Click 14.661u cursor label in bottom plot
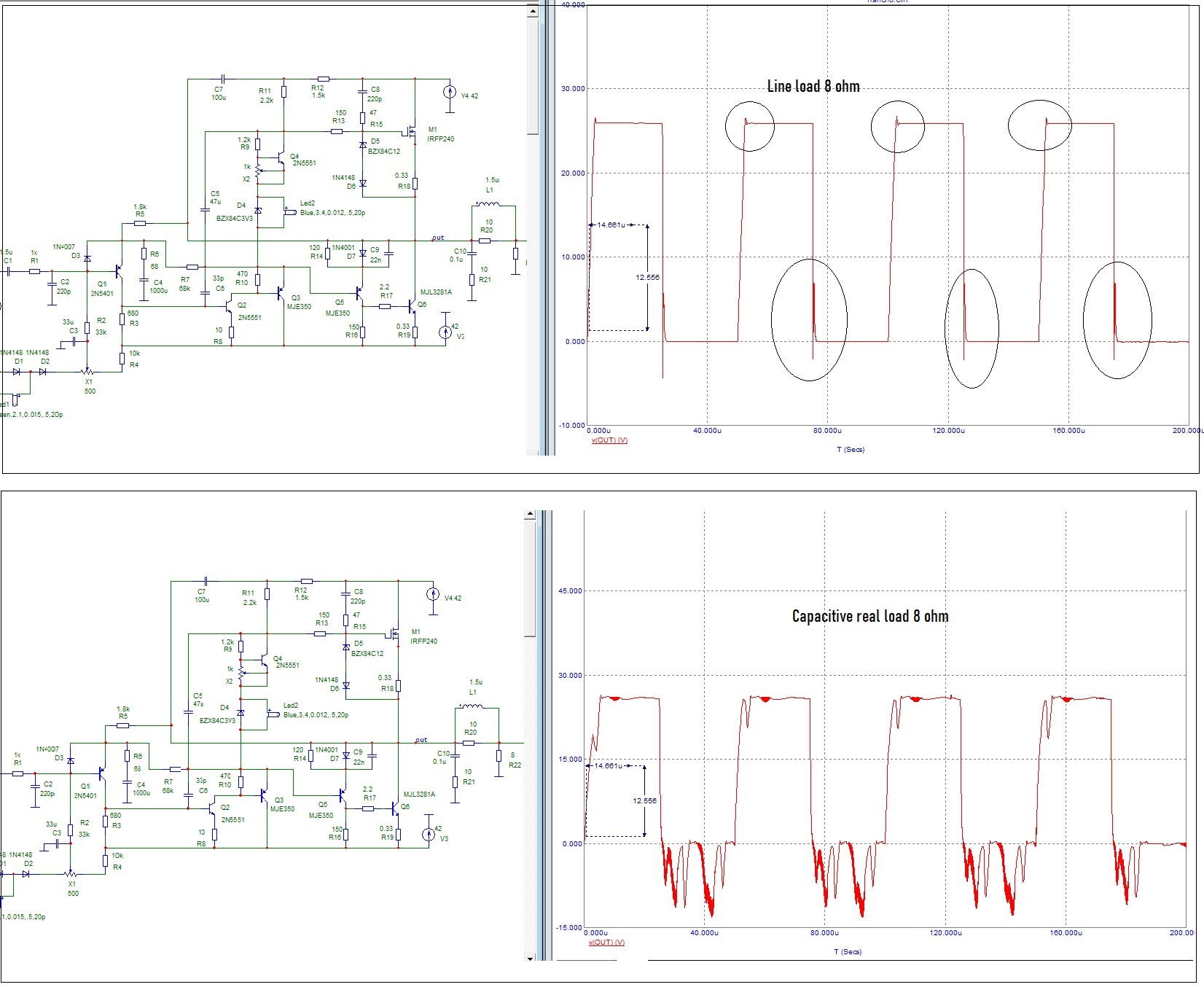Viewport: 1204px width, 987px height. 608,766
